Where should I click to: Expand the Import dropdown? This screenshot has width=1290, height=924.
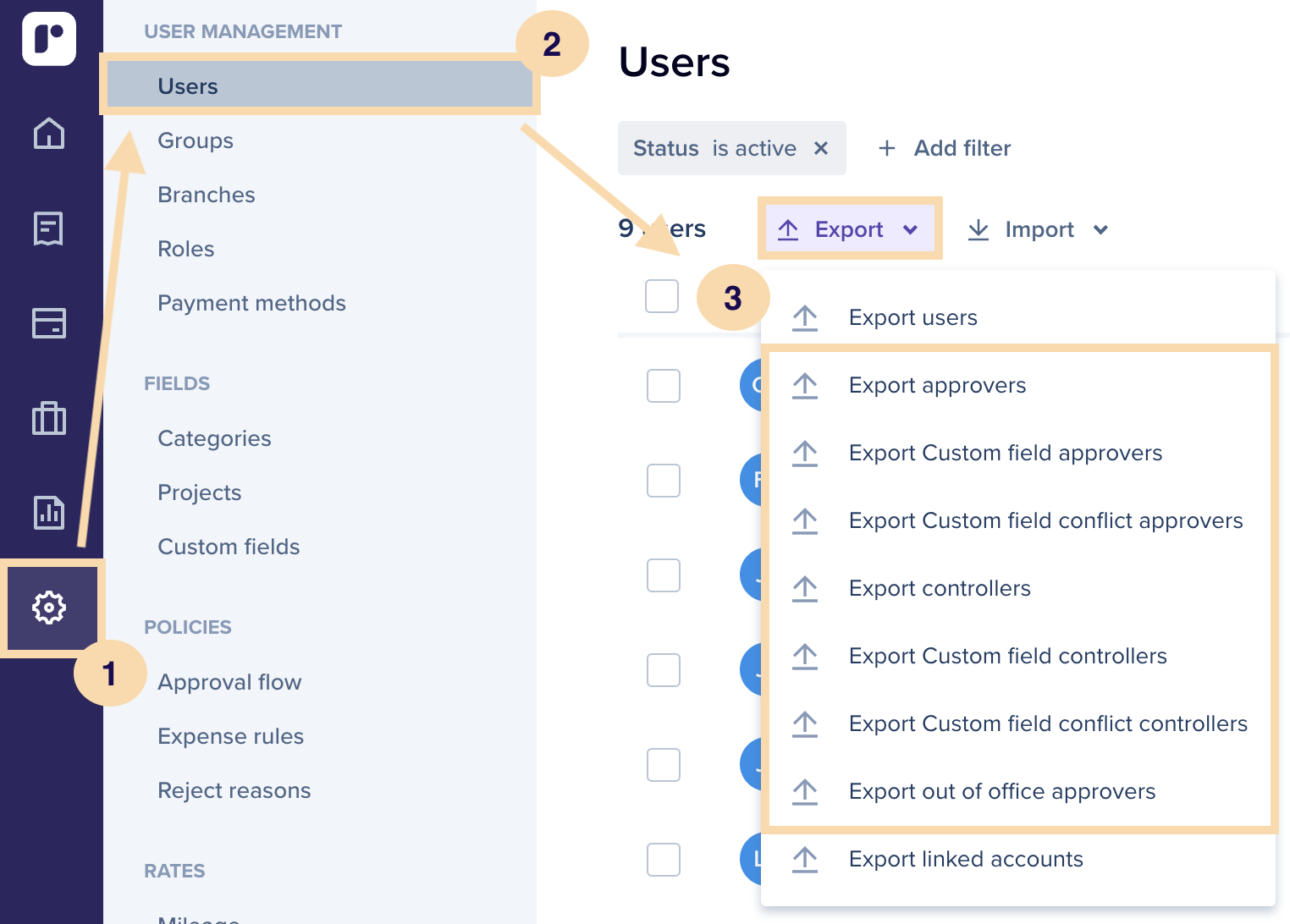(x=1038, y=229)
